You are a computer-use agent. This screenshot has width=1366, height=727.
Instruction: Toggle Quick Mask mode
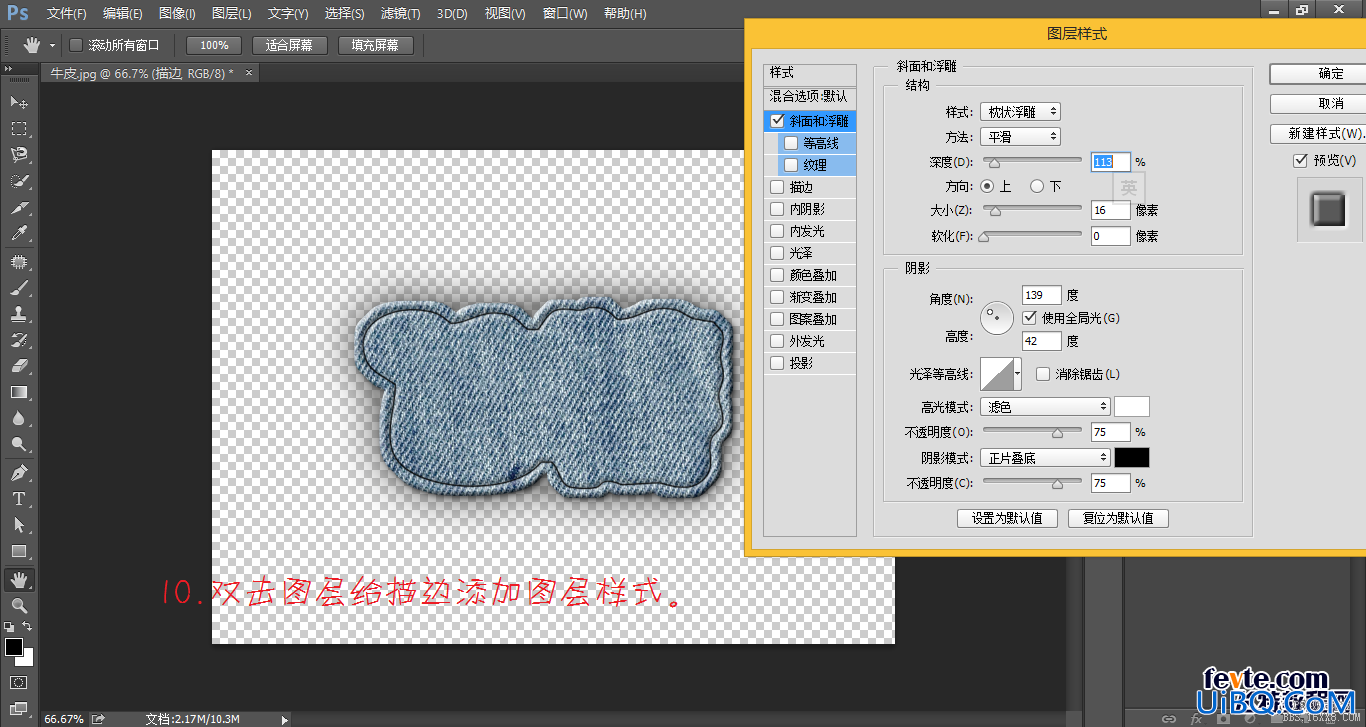19,682
